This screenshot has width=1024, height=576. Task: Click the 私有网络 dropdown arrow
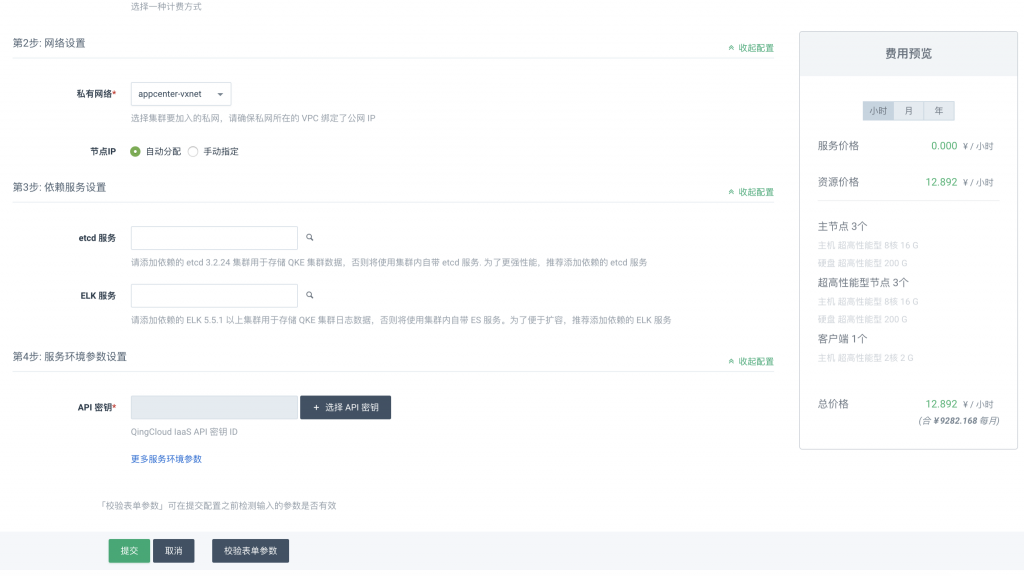220,92
